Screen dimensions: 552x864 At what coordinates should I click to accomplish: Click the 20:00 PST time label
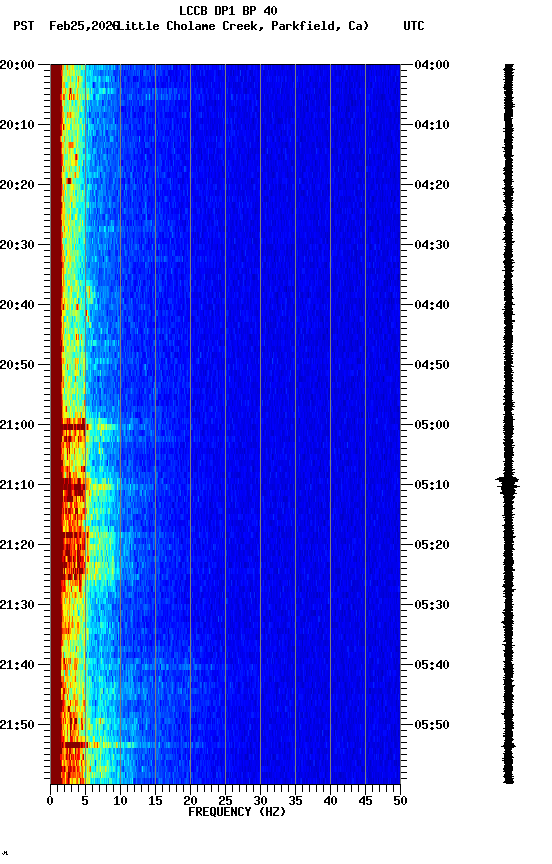coord(17,65)
